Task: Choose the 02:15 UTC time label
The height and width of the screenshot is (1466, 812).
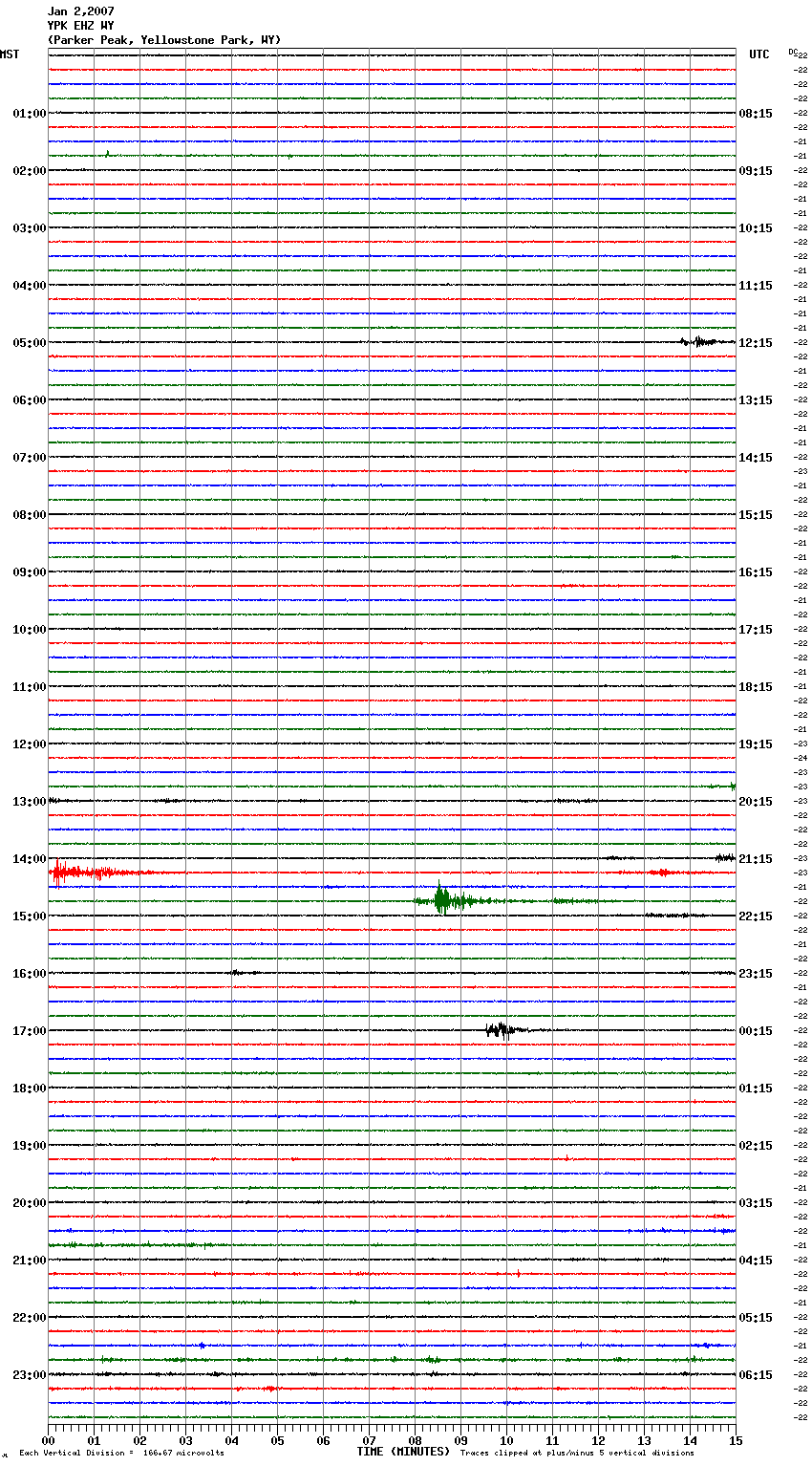Action: (x=756, y=1146)
